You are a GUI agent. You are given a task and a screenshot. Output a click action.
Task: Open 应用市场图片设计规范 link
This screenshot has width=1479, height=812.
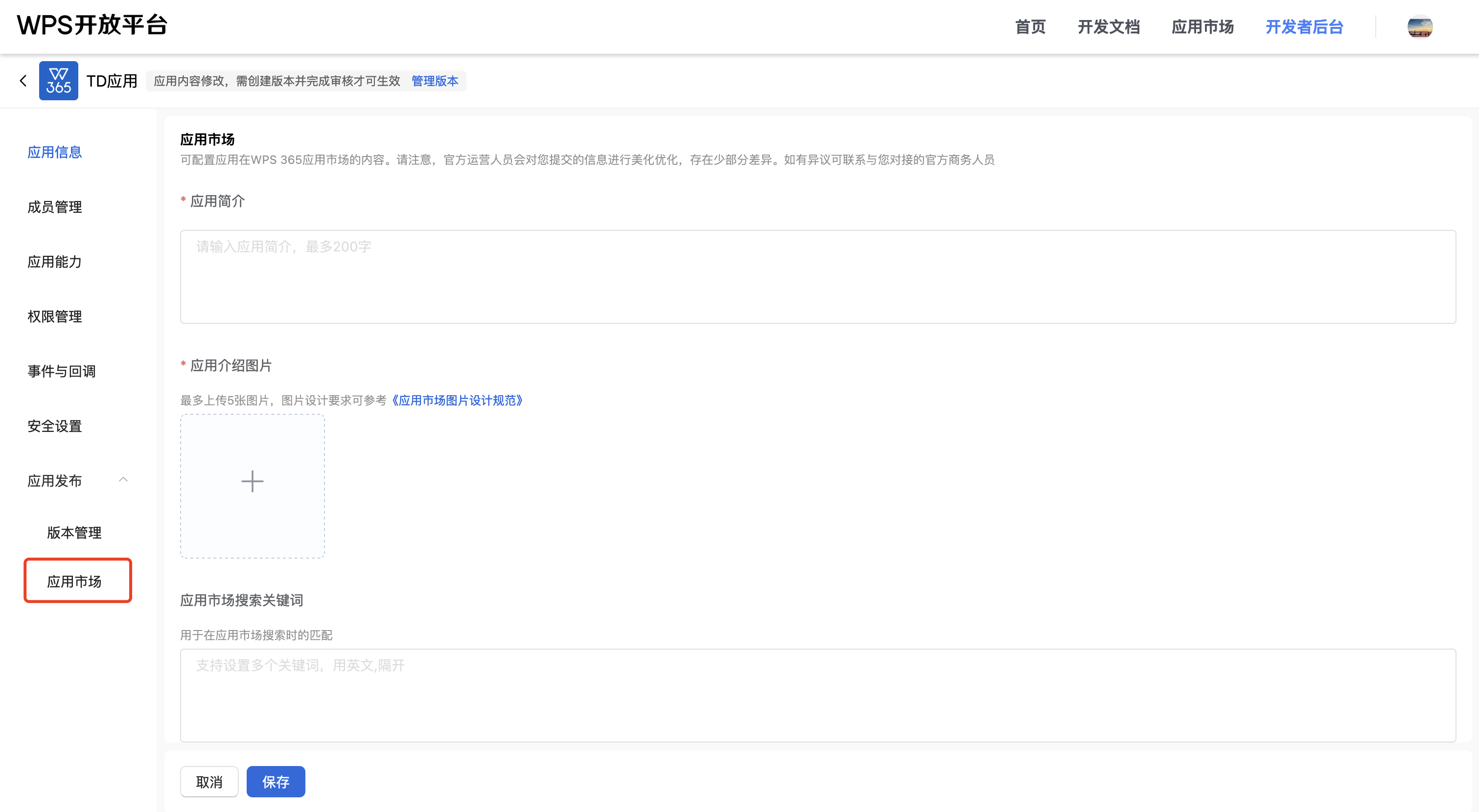coord(457,401)
